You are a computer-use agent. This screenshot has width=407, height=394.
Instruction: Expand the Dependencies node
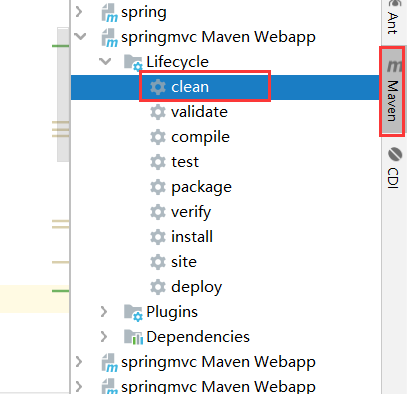coord(104,337)
